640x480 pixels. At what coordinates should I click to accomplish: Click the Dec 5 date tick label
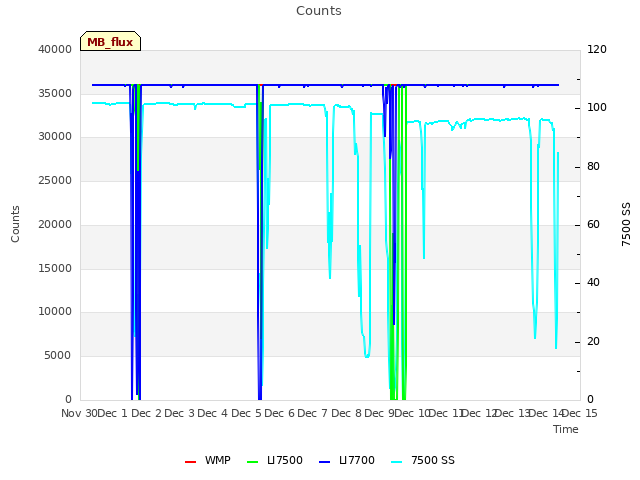[x=247, y=413]
